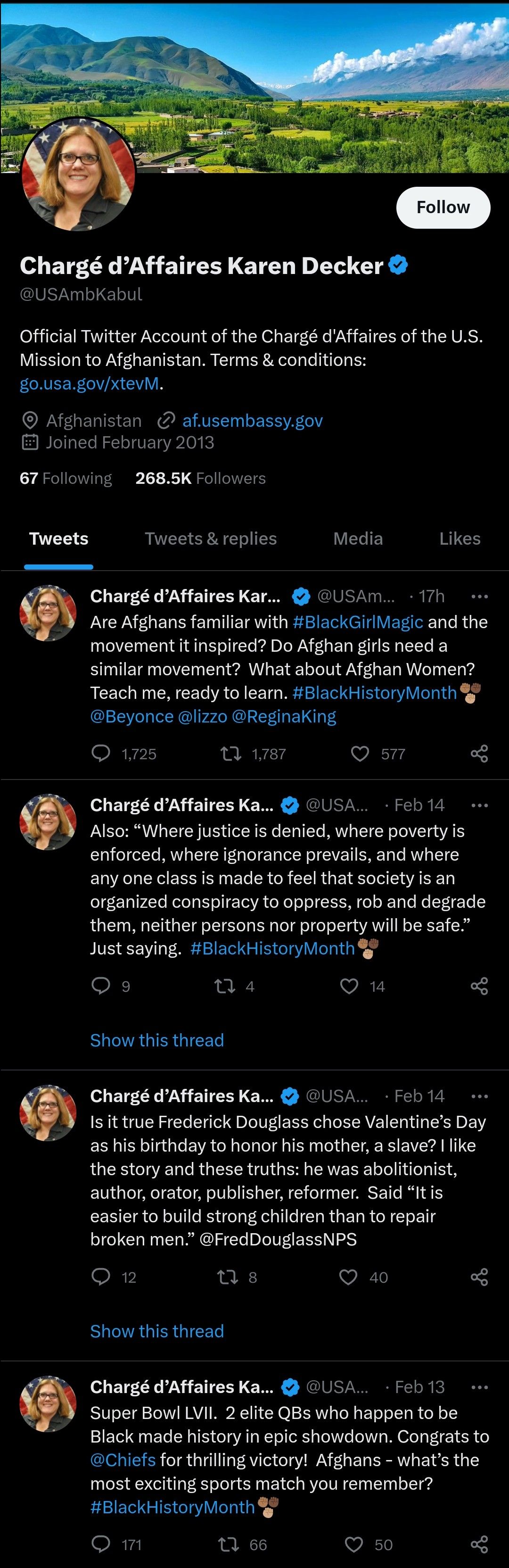
Task: Open the #BlackGirlMagic hashtag
Action: pyautogui.click(x=358, y=622)
